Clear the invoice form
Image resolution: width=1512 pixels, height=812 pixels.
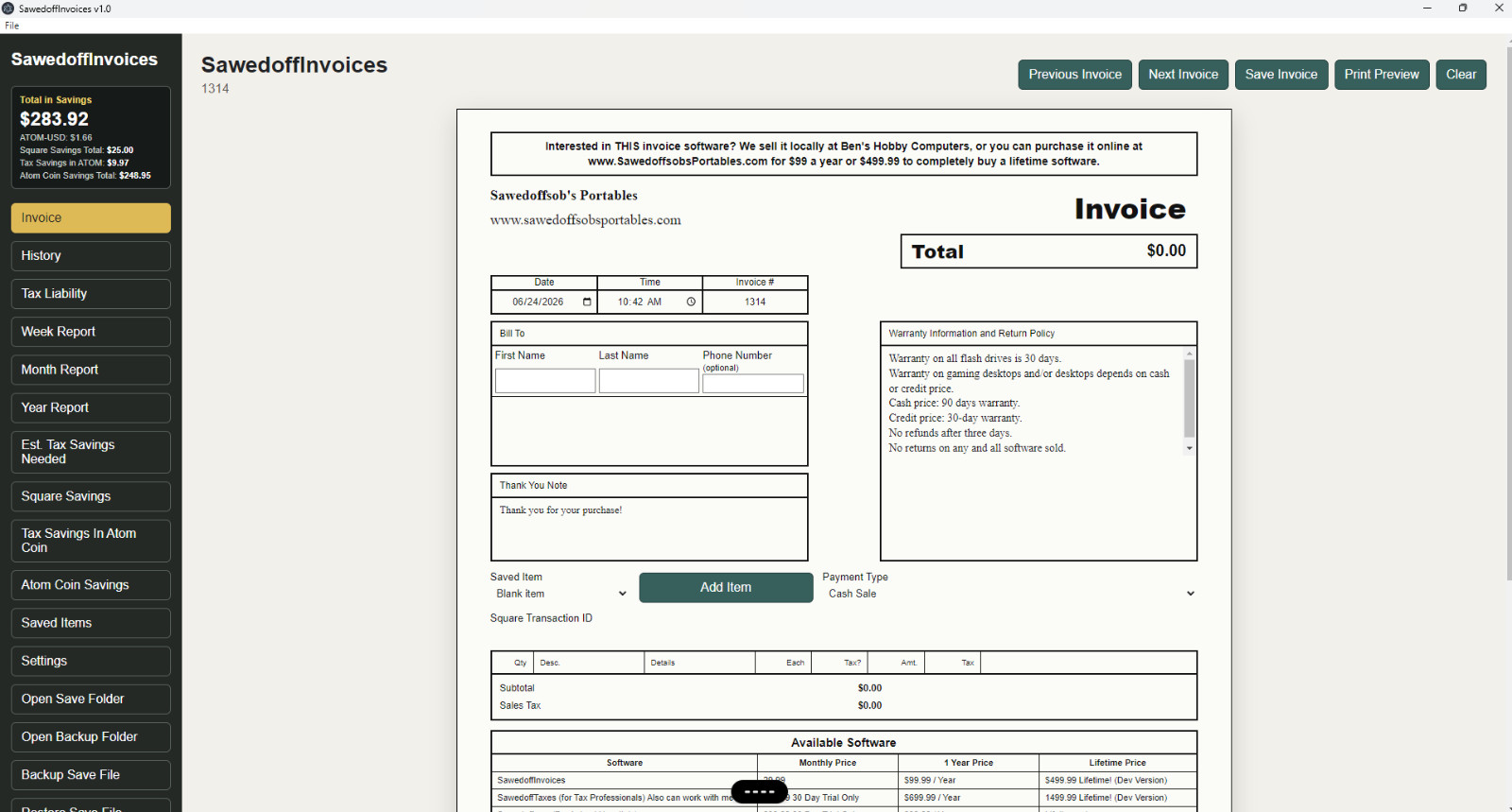(x=1461, y=75)
